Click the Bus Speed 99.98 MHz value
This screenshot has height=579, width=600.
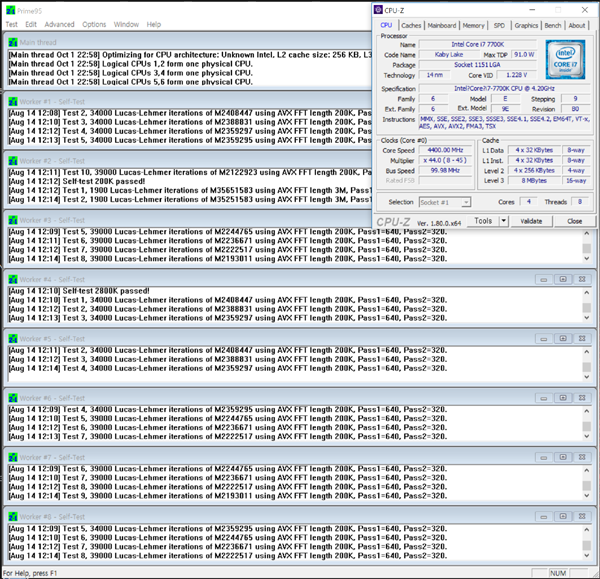(445, 170)
